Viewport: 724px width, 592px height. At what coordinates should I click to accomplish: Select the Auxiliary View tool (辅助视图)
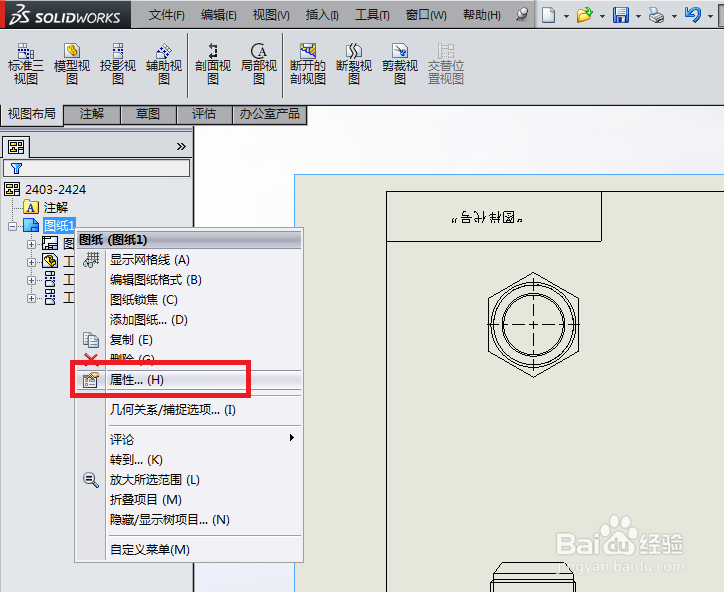click(x=164, y=64)
